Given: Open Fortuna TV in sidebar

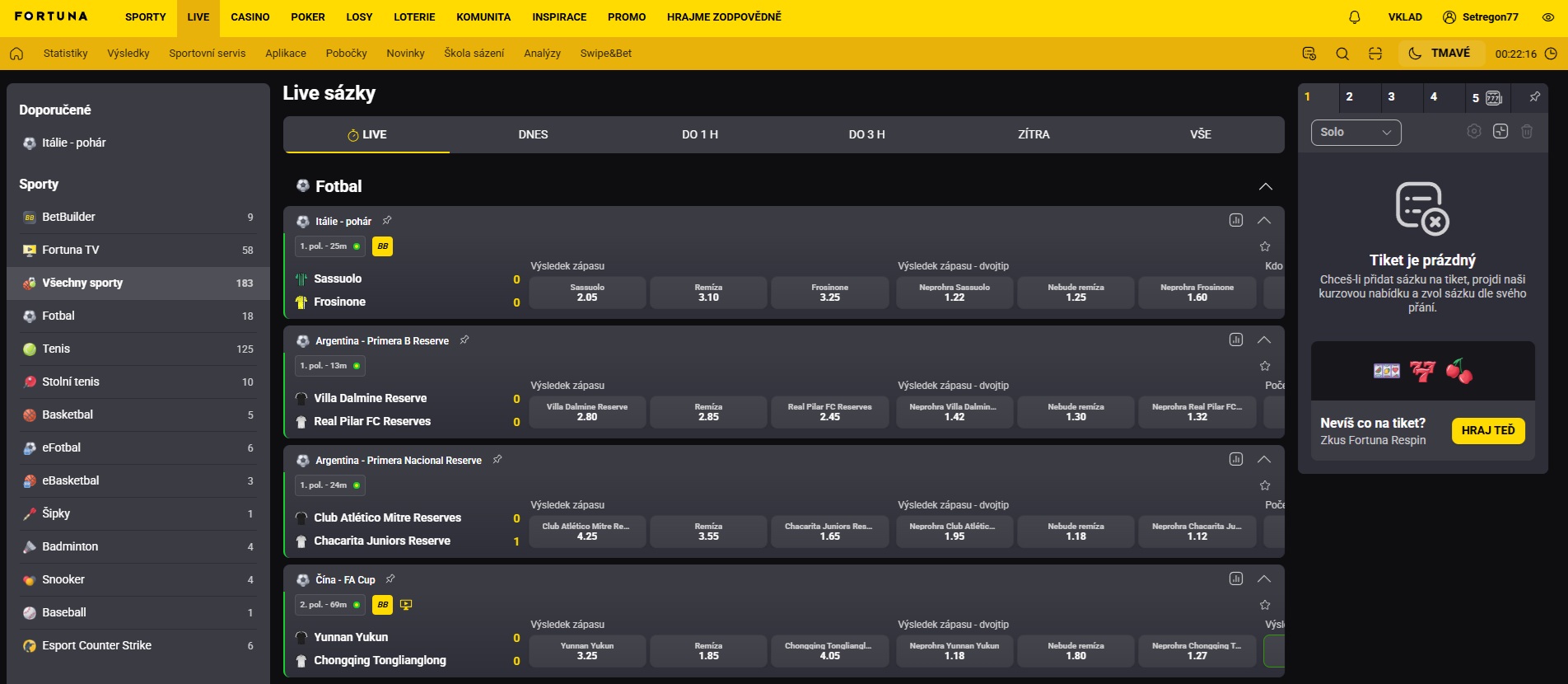Looking at the screenshot, I should 138,250.
